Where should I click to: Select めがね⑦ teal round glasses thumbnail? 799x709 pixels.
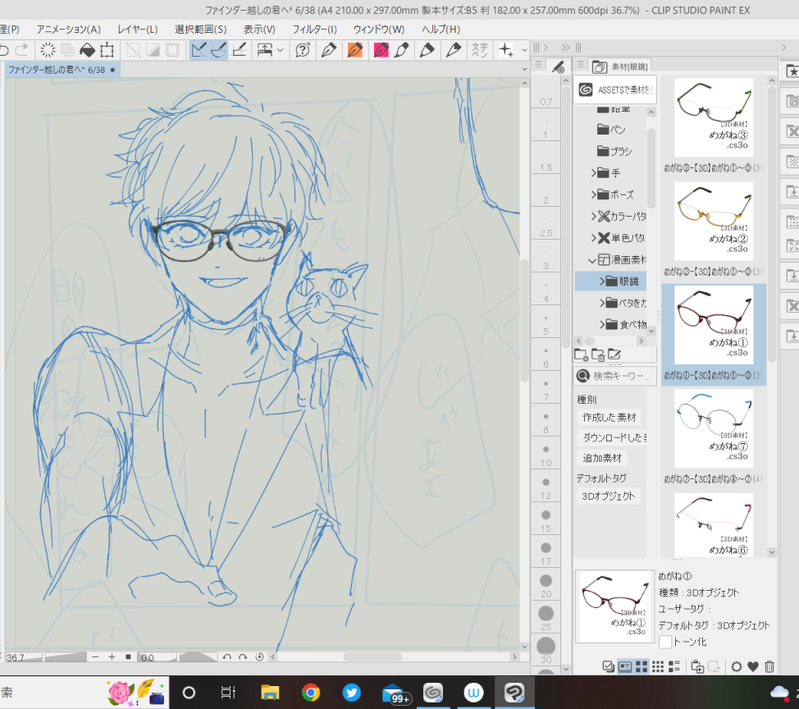tap(713, 429)
